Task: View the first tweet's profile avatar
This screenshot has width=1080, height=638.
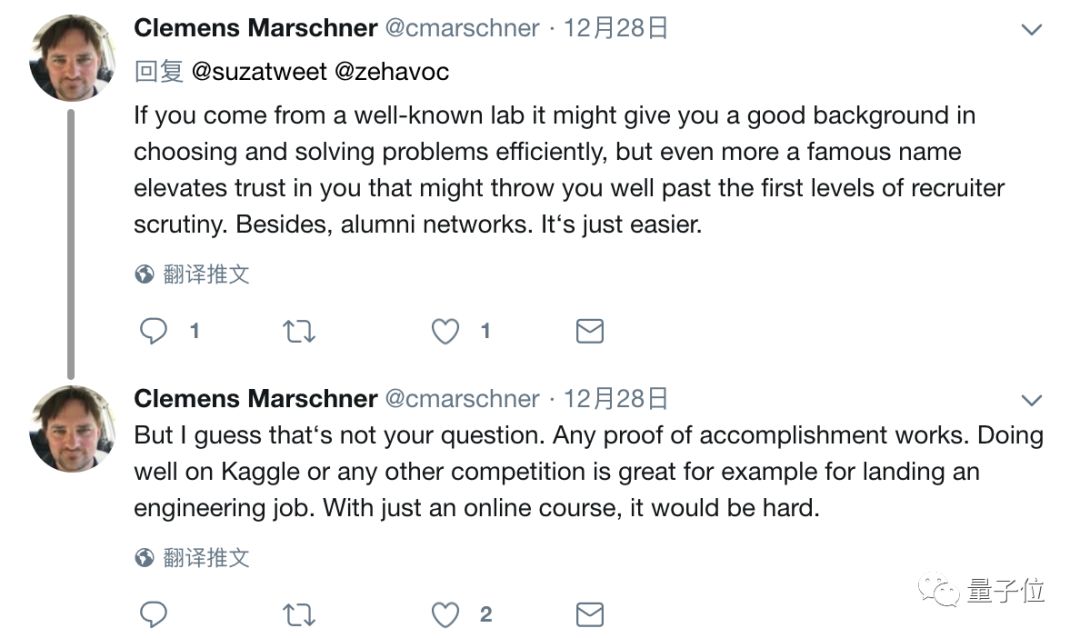Action: (72, 58)
